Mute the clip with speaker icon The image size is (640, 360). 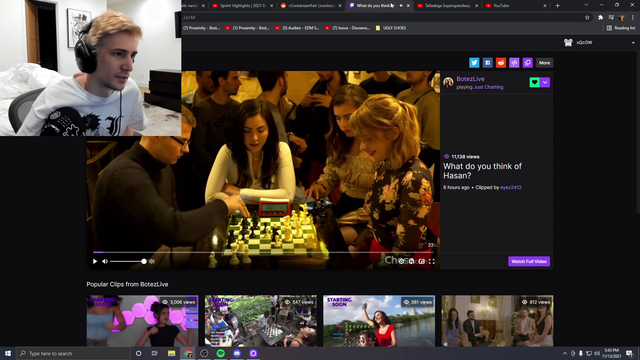105,261
